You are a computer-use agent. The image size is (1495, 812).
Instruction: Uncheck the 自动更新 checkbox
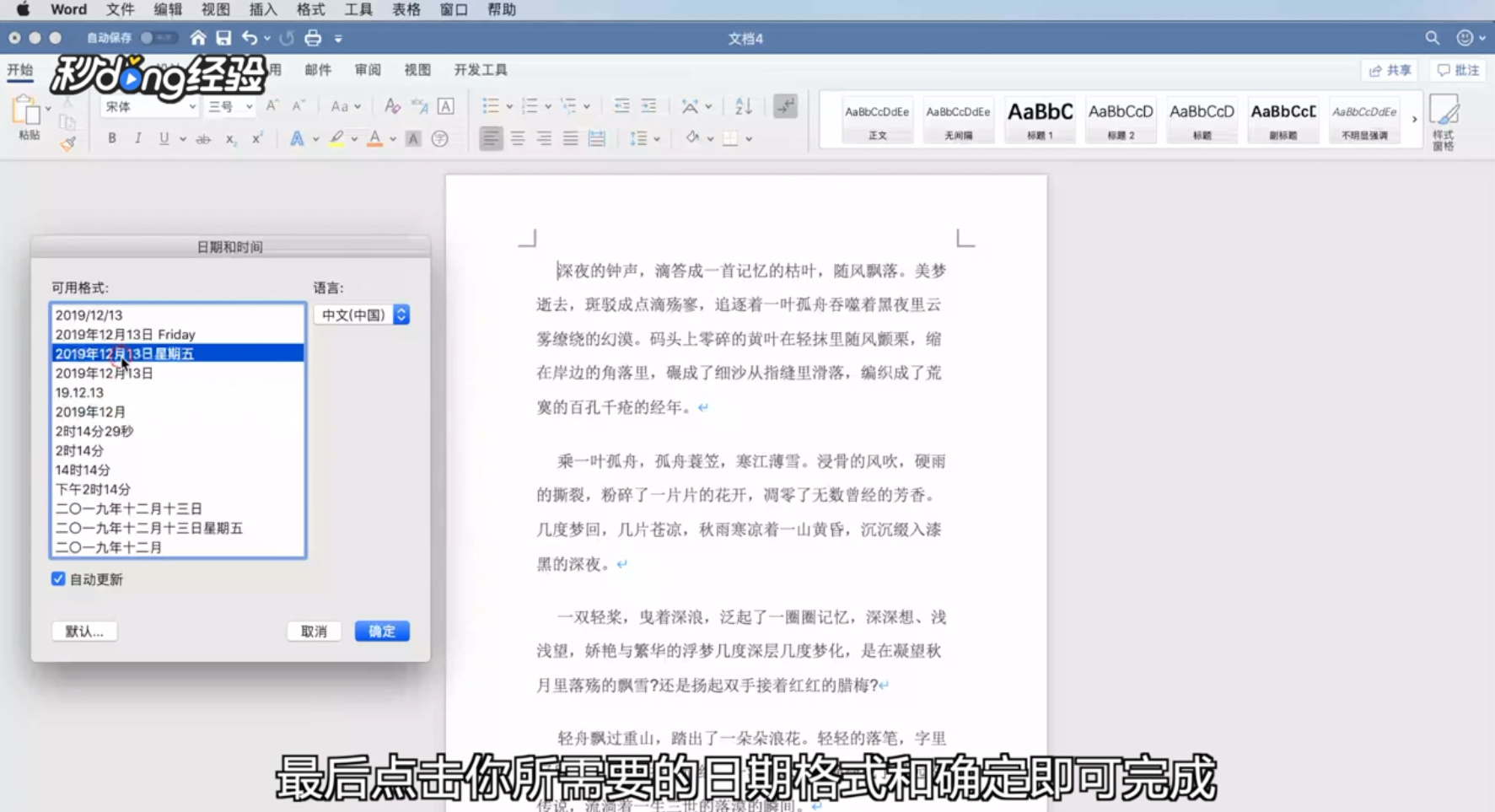pos(58,579)
